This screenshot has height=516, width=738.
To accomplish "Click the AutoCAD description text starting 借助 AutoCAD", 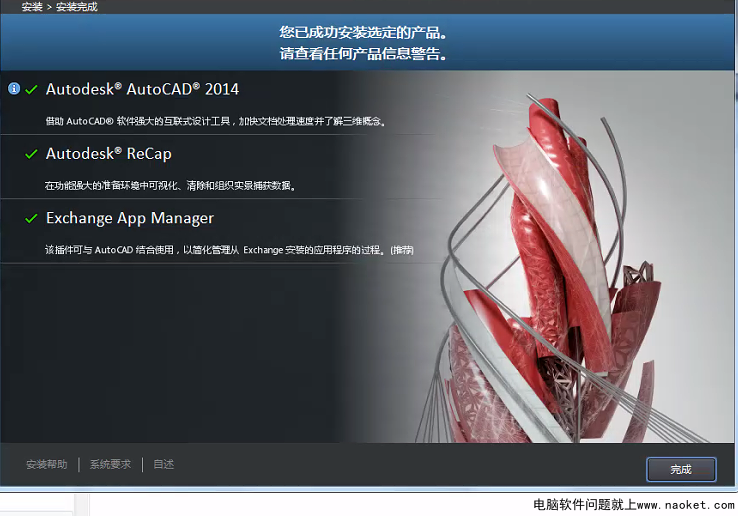I will (216, 121).
